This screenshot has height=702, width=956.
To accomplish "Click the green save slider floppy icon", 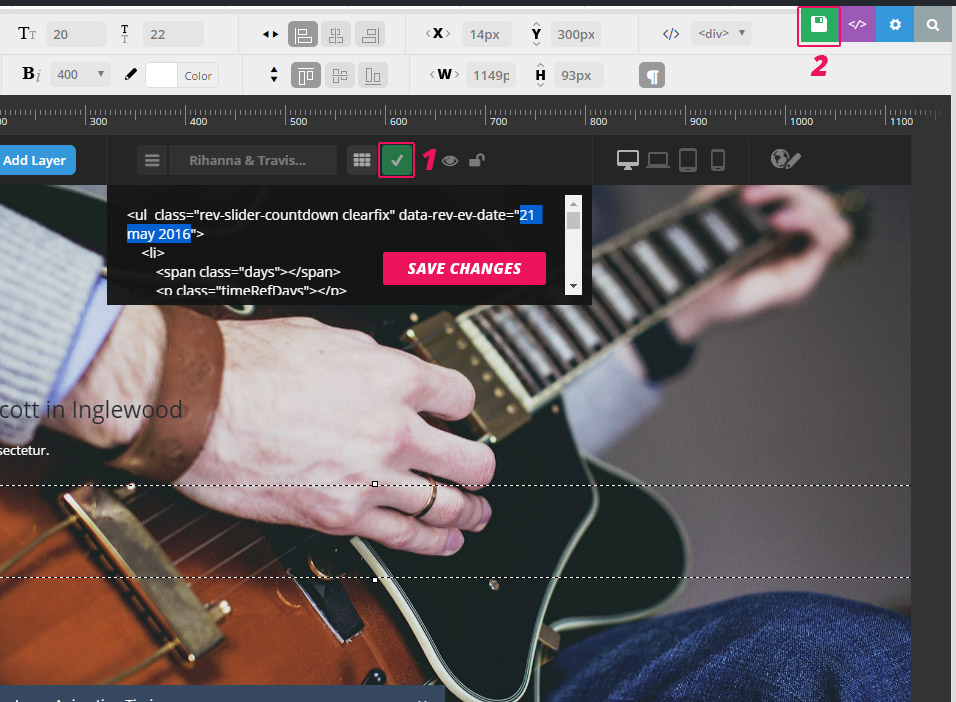I will 818,24.
